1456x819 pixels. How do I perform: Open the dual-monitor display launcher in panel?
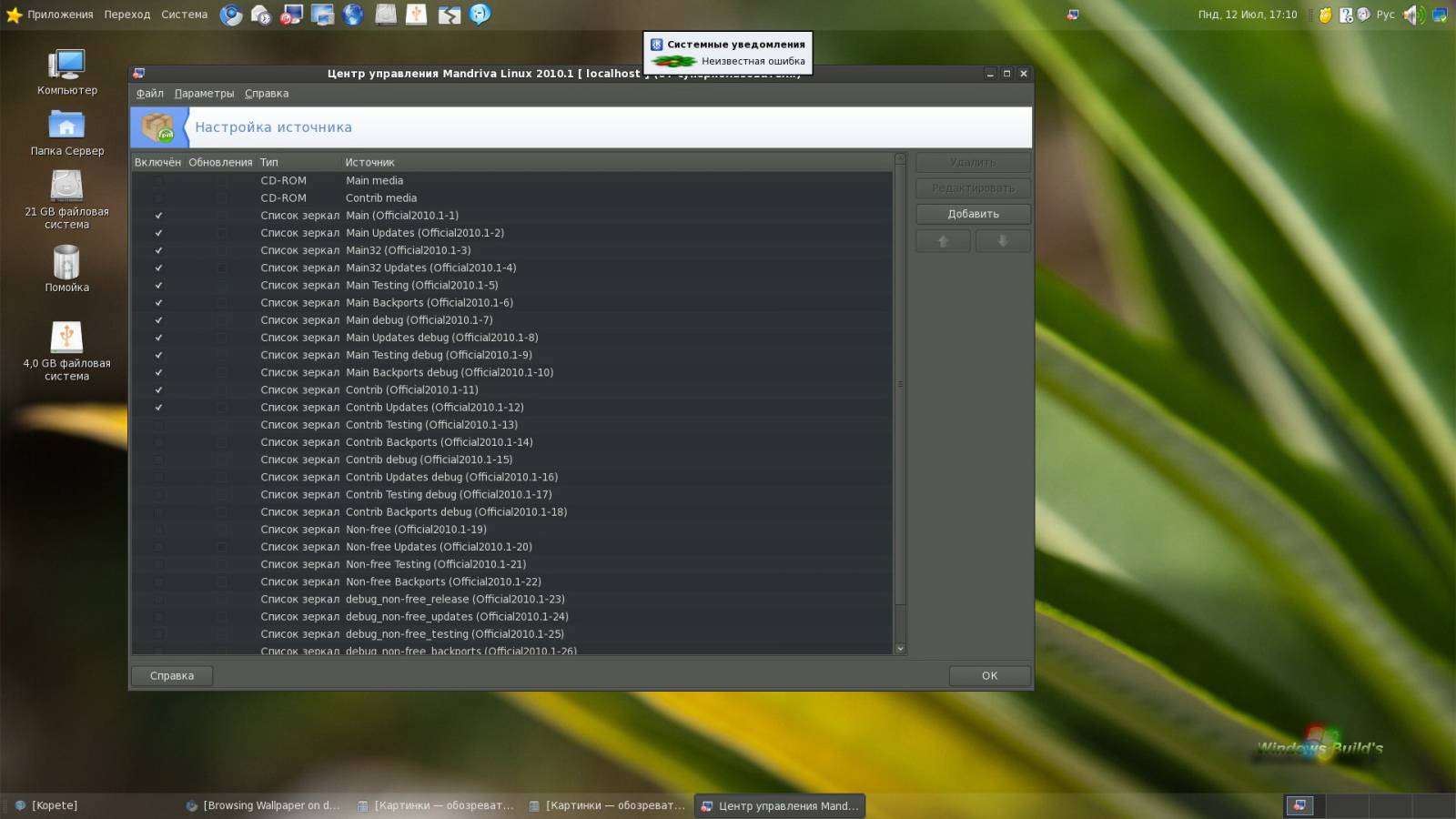coord(323,15)
